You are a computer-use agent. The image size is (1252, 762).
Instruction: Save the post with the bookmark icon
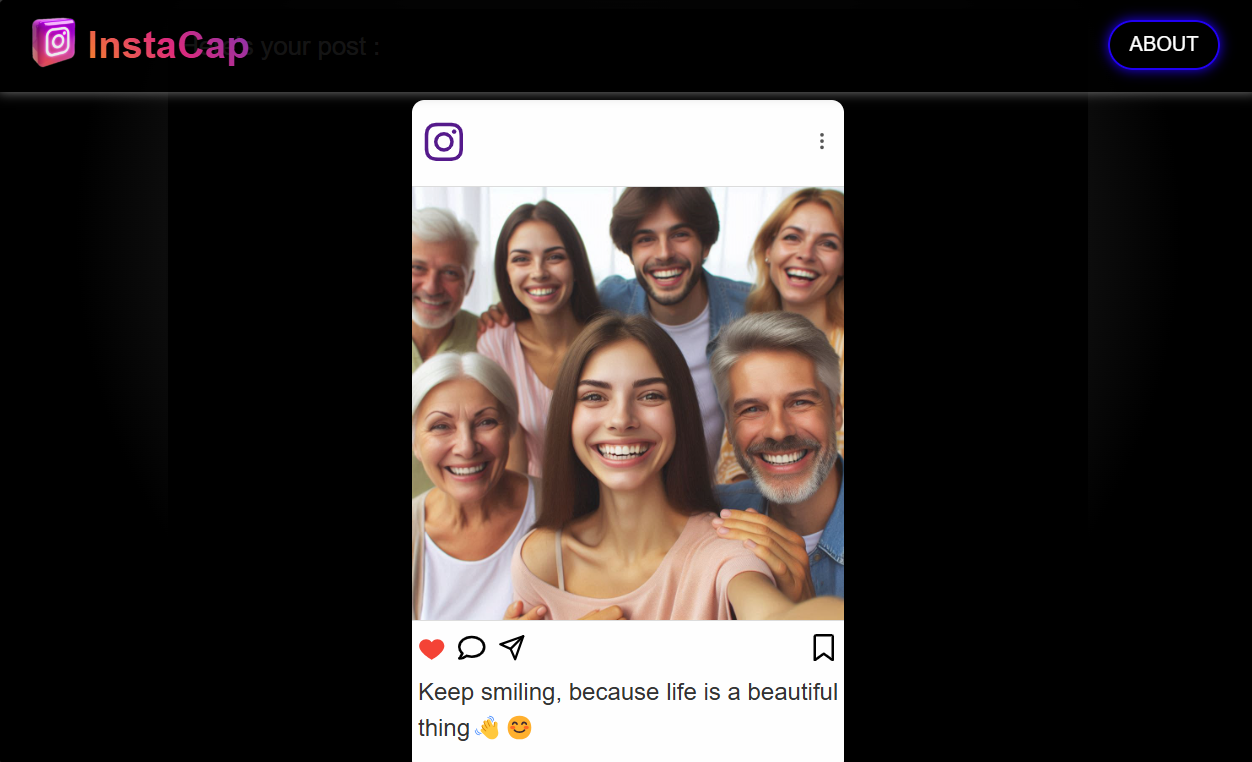pyautogui.click(x=823, y=648)
